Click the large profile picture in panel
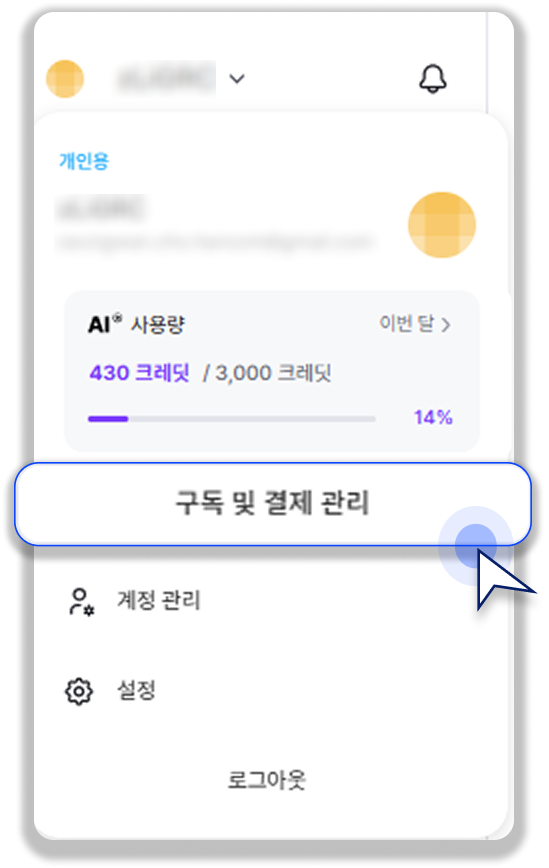The height and width of the screenshot is (868, 549). click(x=442, y=225)
